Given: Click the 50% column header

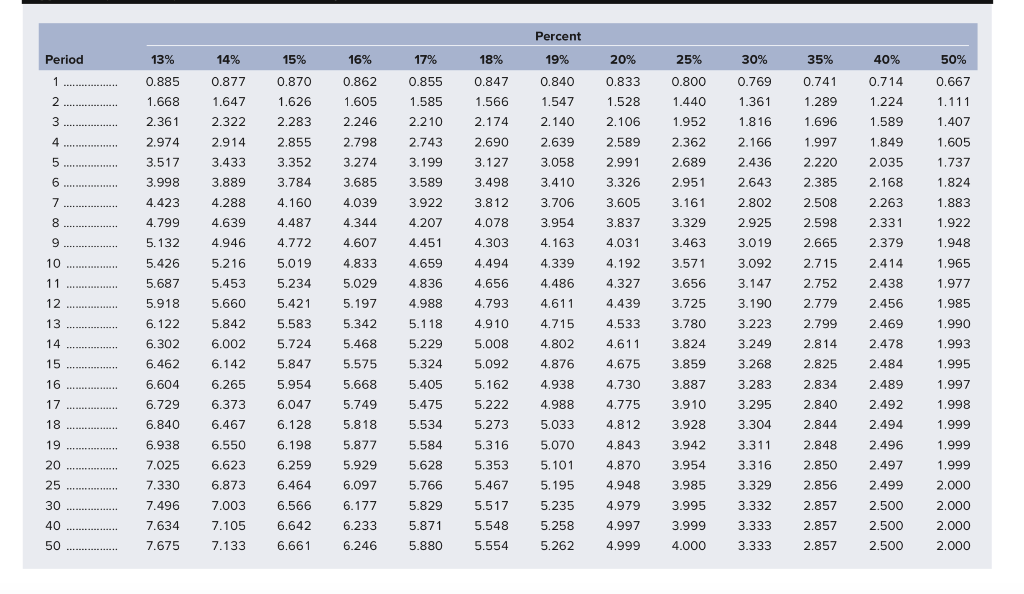Looking at the screenshot, I should point(955,60).
